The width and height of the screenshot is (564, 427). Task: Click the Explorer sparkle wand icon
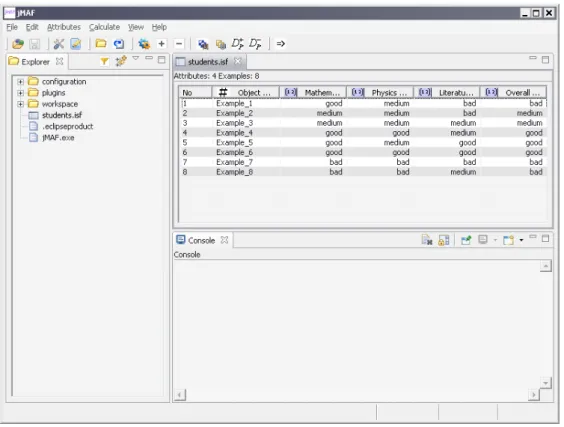pyautogui.click(x=121, y=61)
